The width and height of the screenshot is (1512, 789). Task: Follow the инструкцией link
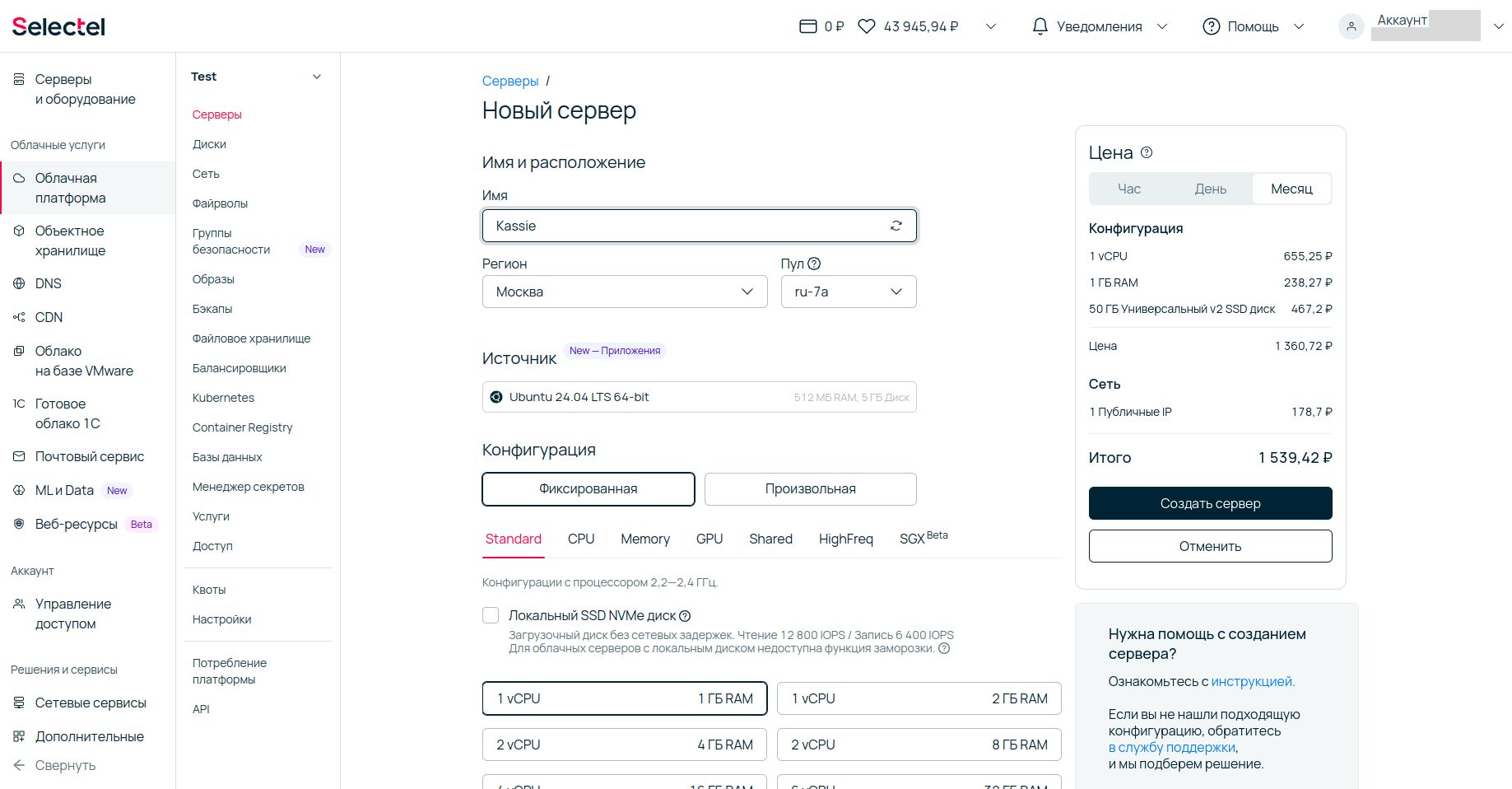pos(1252,681)
